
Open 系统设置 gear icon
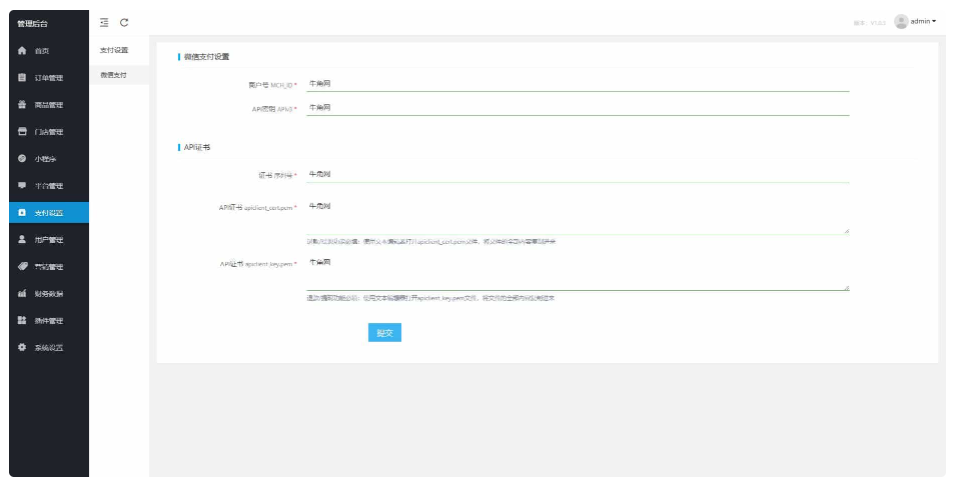[22, 348]
